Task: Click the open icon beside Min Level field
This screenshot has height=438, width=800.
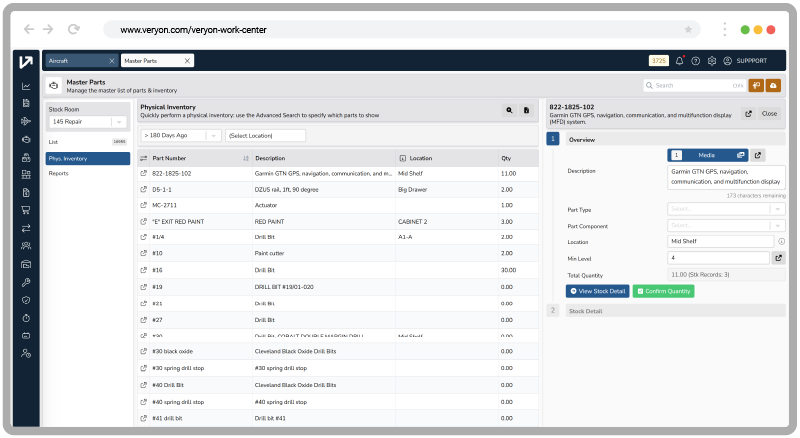Action: [x=779, y=258]
